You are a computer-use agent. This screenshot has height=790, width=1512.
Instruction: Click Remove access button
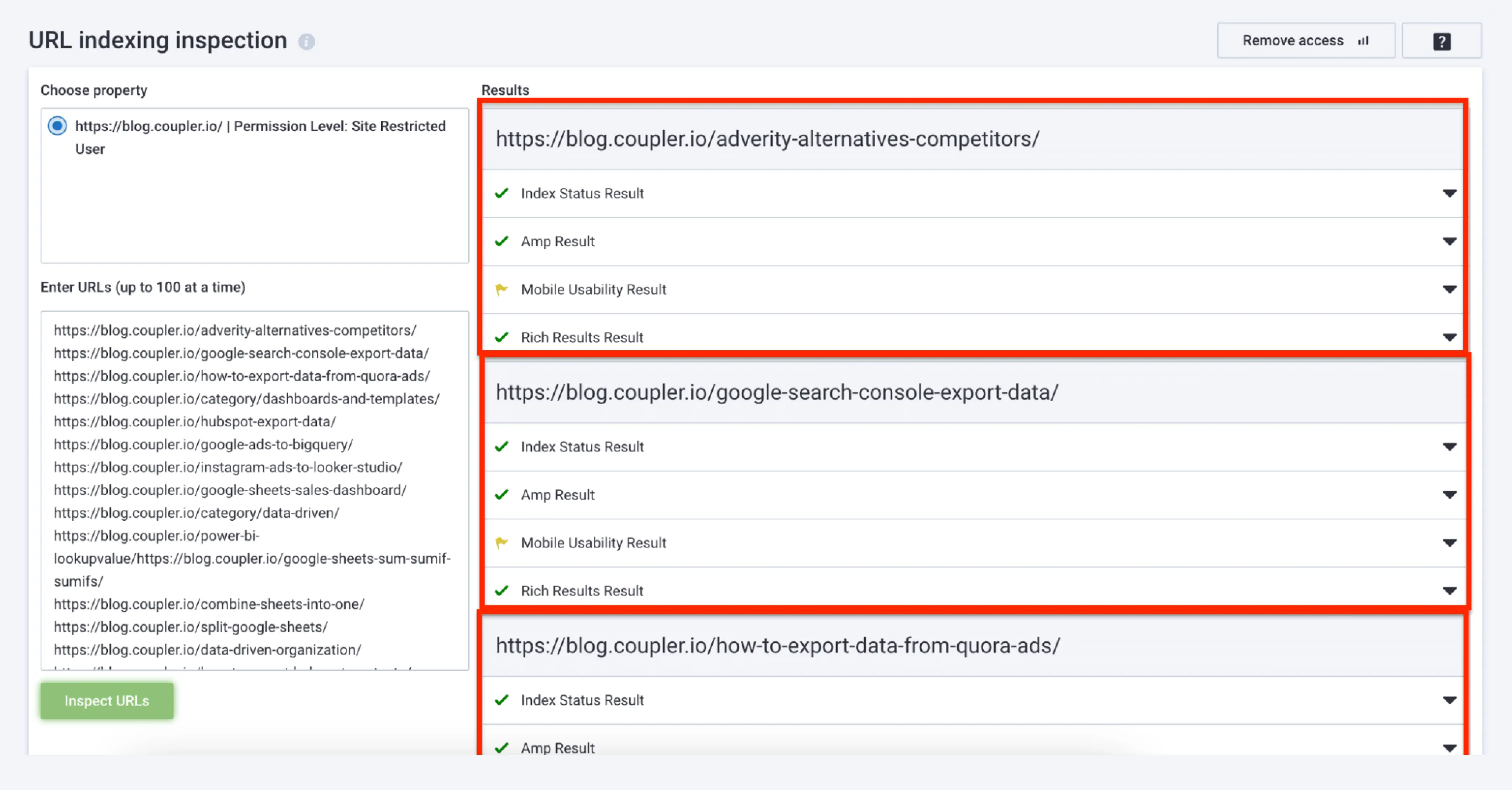pos(1306,41)
